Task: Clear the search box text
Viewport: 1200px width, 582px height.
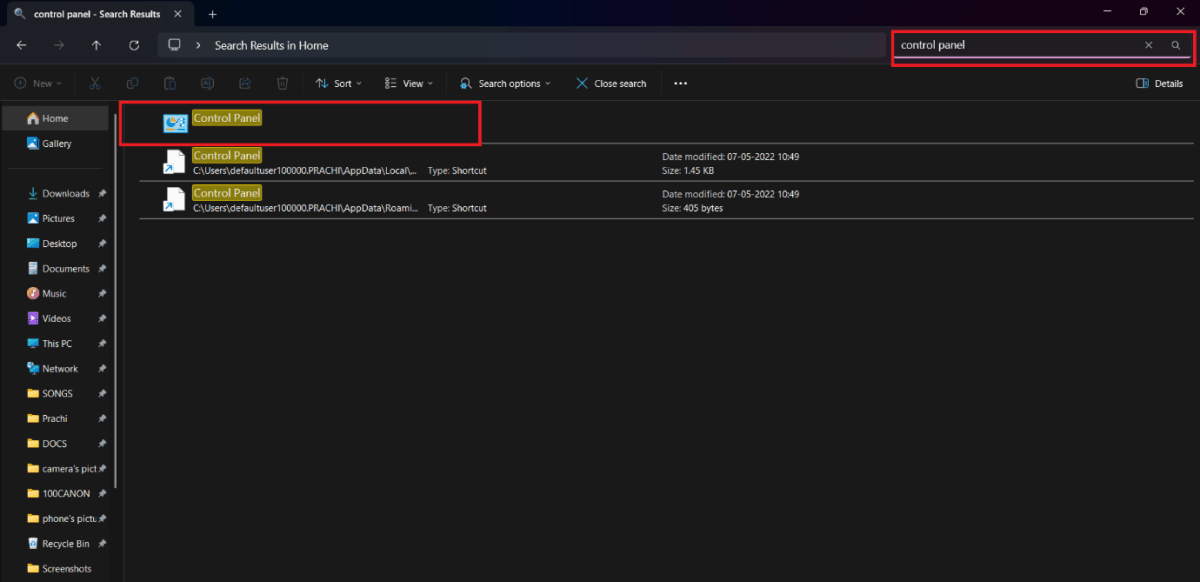Action: 1148,45
